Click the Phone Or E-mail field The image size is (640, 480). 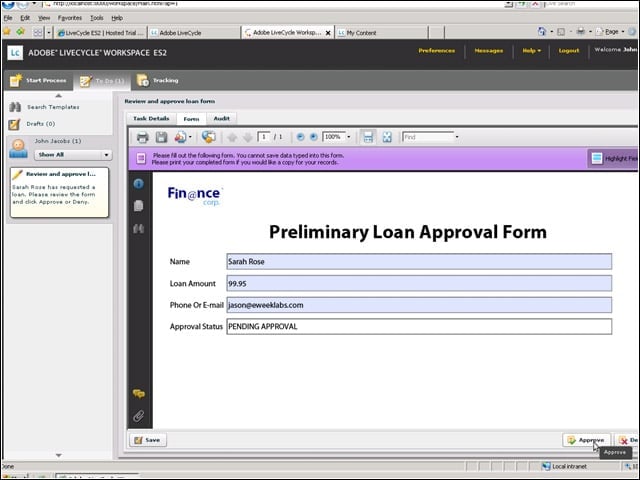[419, 305]
